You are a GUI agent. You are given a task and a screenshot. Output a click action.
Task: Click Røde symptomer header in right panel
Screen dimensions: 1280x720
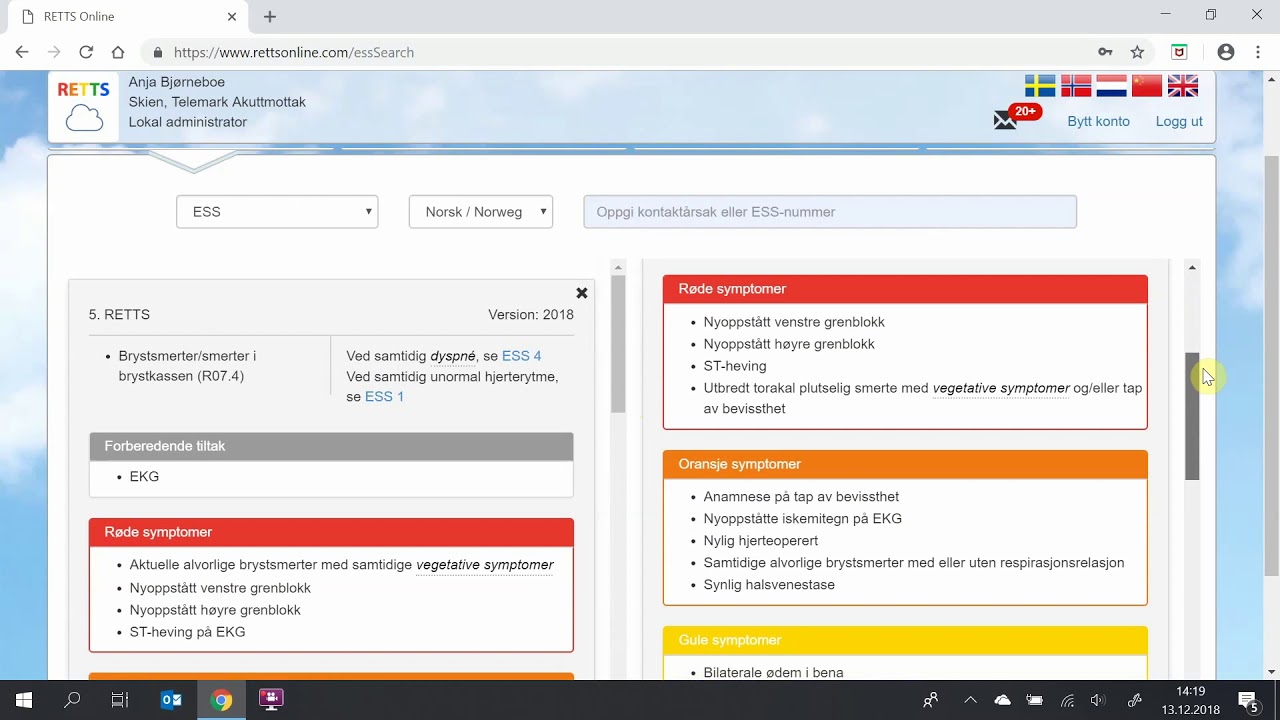(x=905, y=289)
